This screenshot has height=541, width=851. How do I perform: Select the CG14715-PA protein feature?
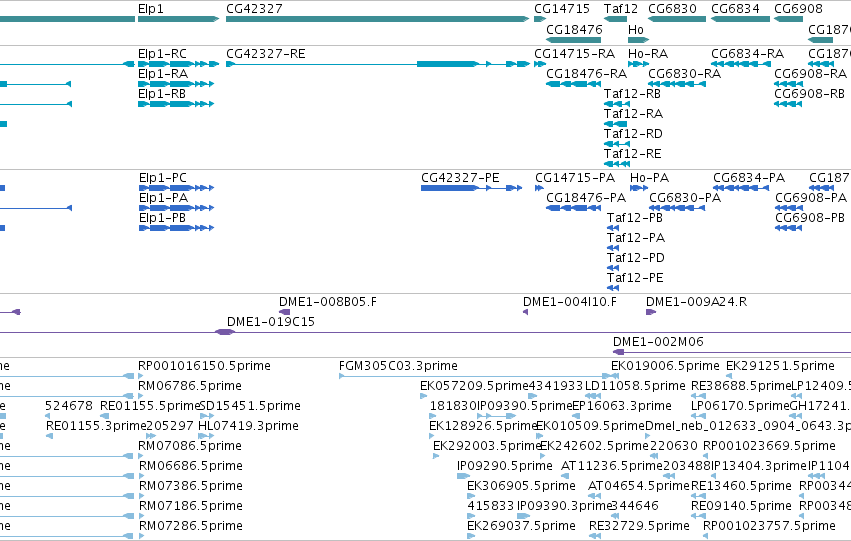pos(539,188)
